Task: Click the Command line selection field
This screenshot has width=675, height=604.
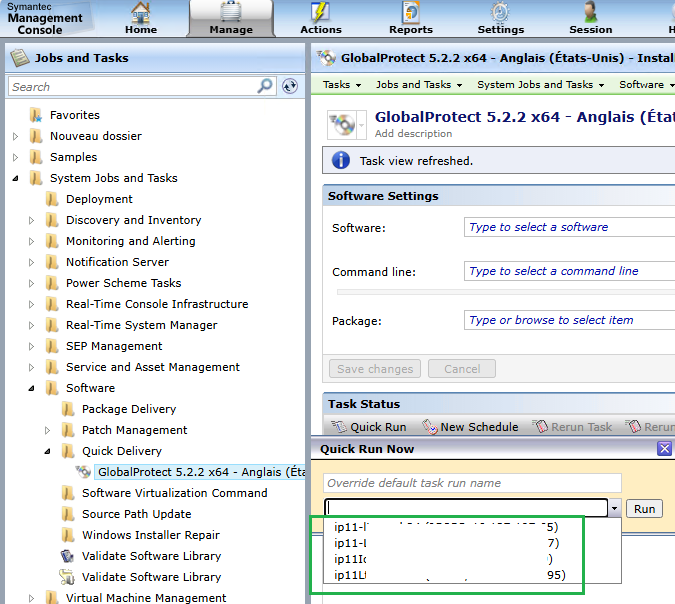Action: pos(569,271)
